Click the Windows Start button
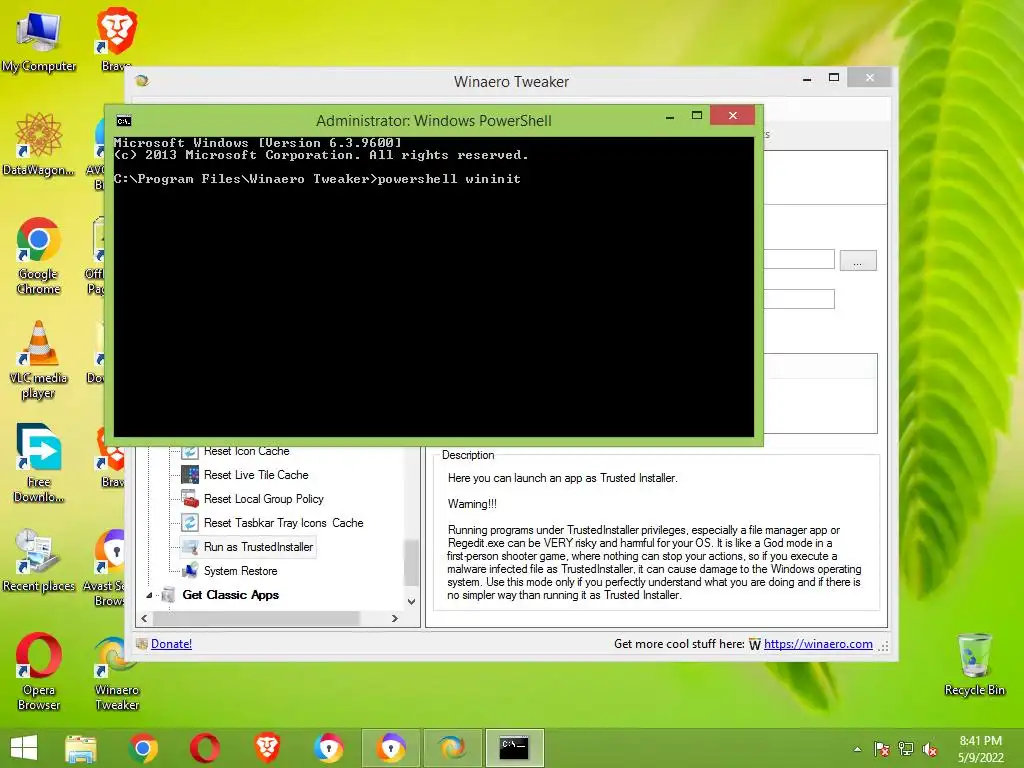Screen dimensions: 1024x768 pos(24,748)
